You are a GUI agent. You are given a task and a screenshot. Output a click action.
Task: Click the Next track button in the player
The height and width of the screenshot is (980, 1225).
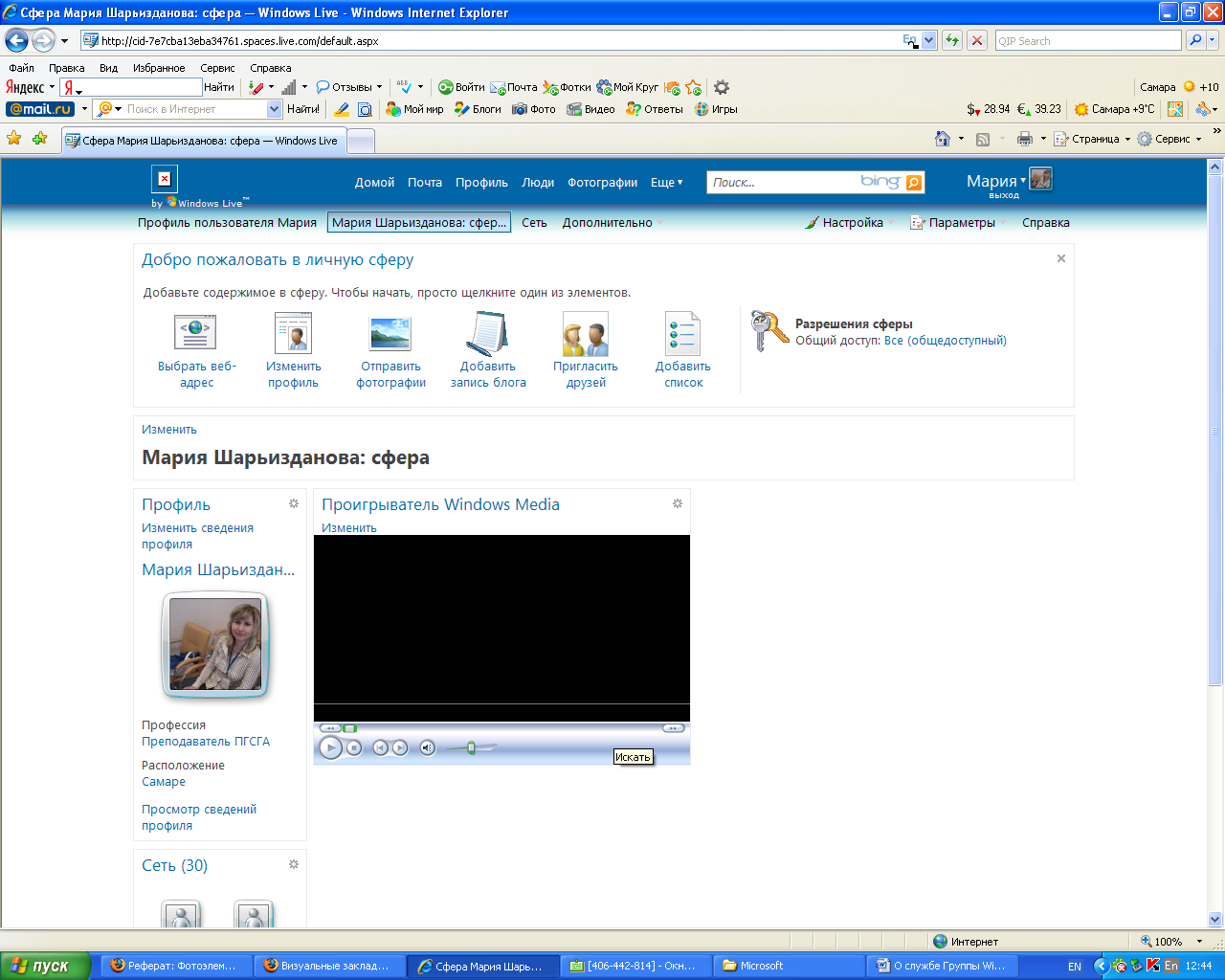(400, 748)
